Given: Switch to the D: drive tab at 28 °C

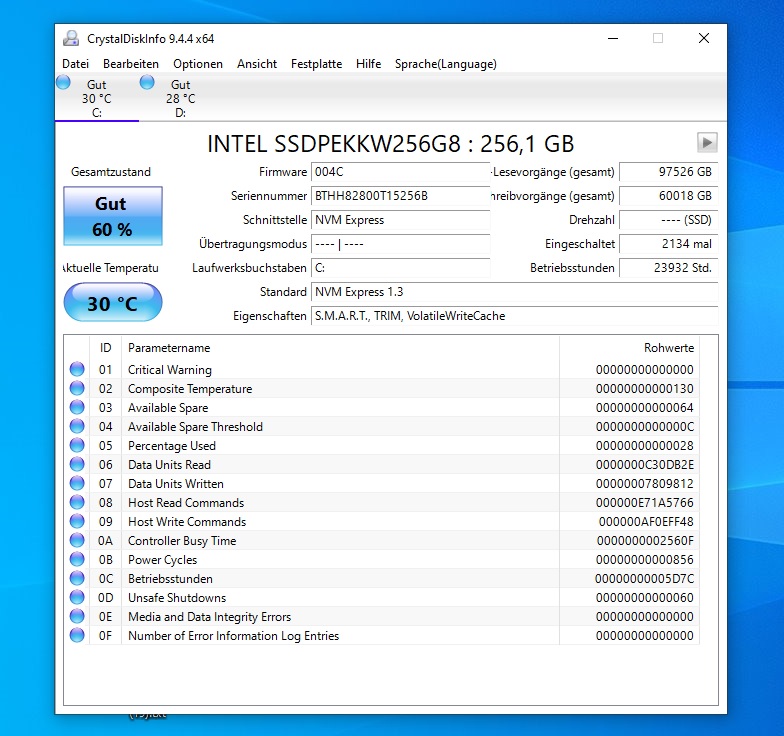Looking at the screenshot, I should click(180, 98).
